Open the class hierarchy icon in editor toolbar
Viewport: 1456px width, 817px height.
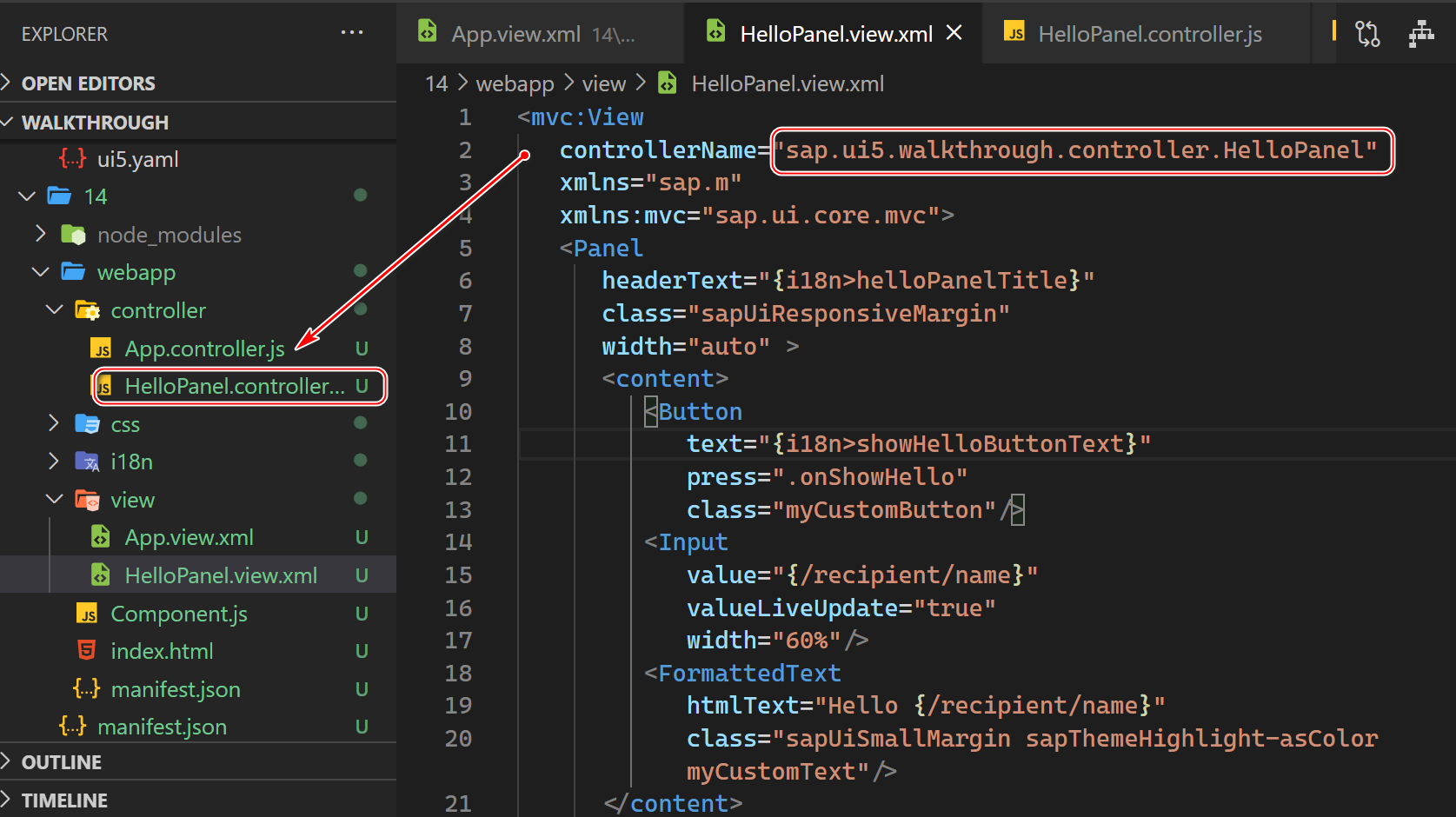coord(1421,33)
